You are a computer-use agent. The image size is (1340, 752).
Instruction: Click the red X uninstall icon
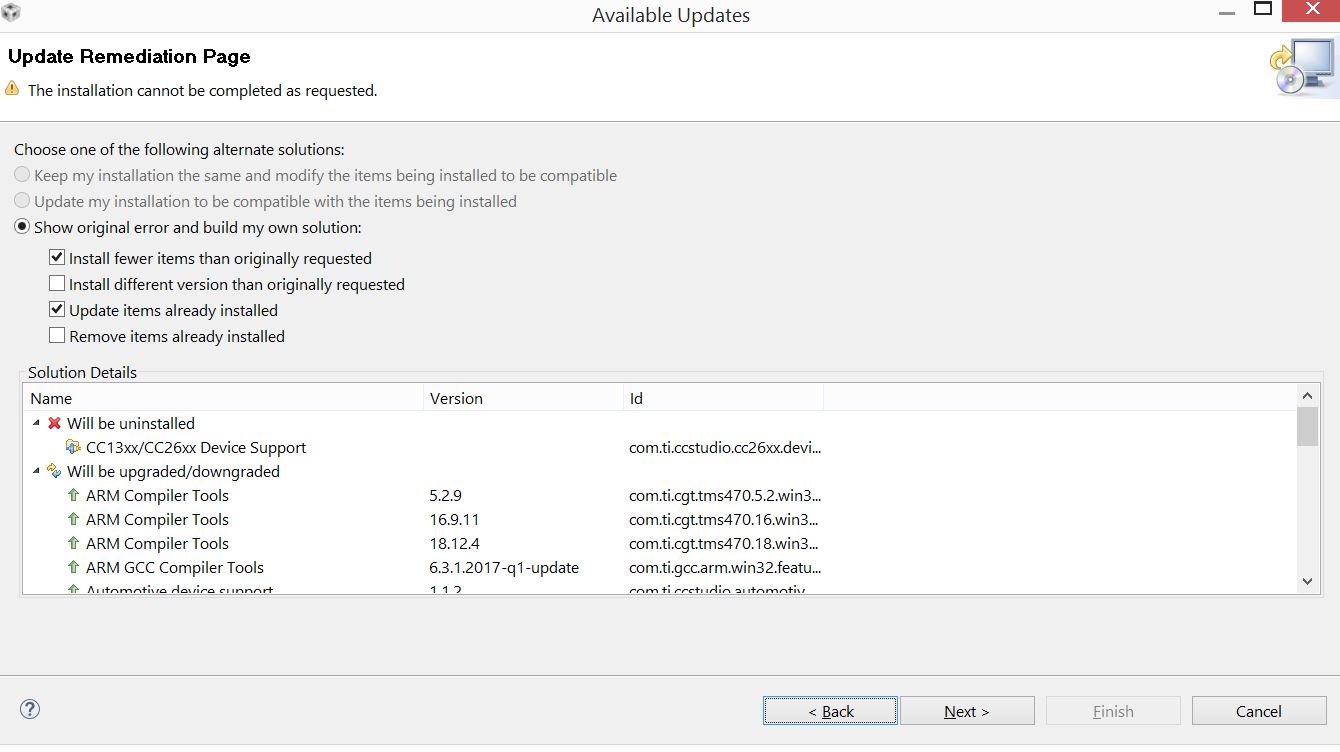coord(54,424)
